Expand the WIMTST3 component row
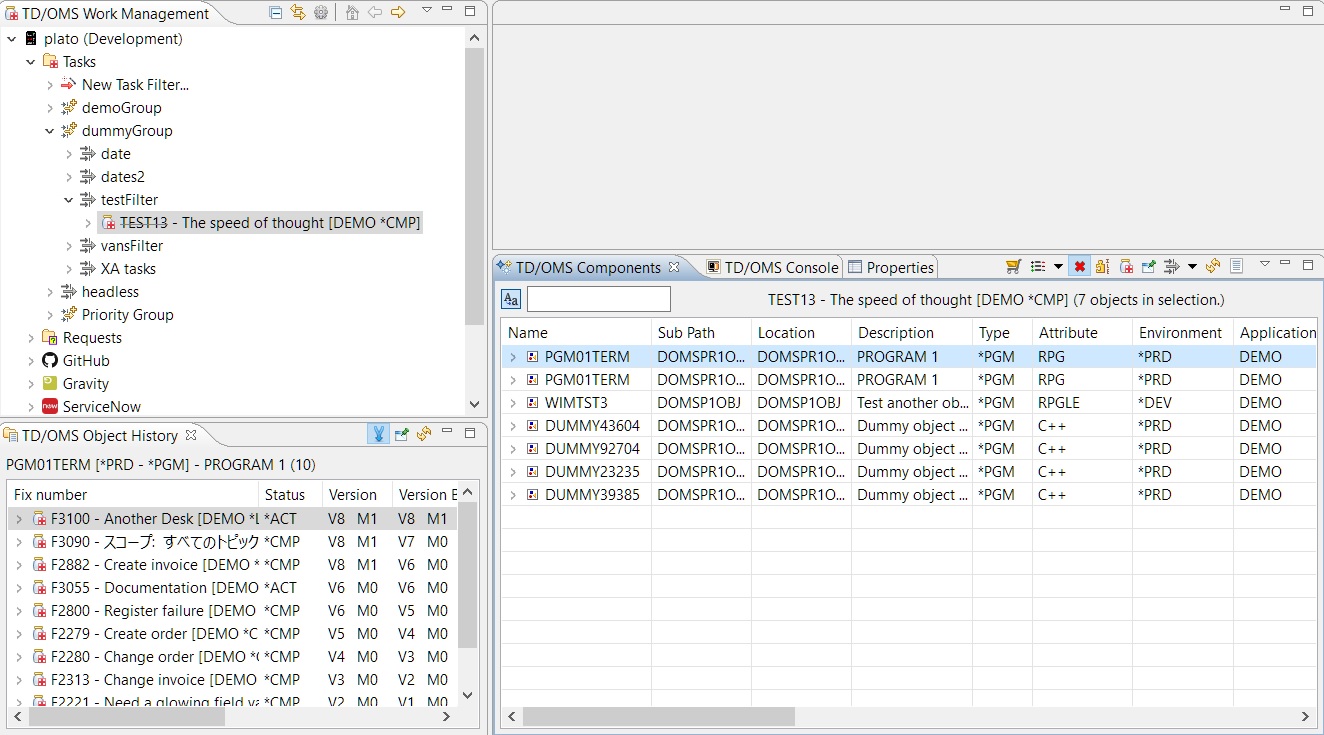Screen dimensions: 1324x735 point(513,403)
